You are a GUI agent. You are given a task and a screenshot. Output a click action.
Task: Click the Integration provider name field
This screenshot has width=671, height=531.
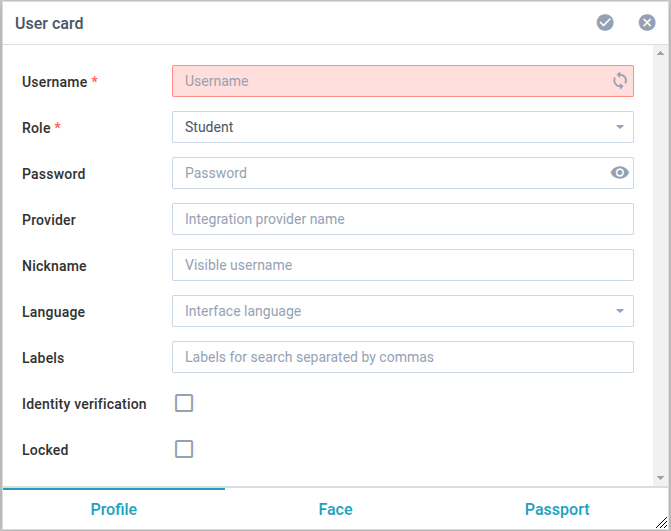click(x=402, y=219)
